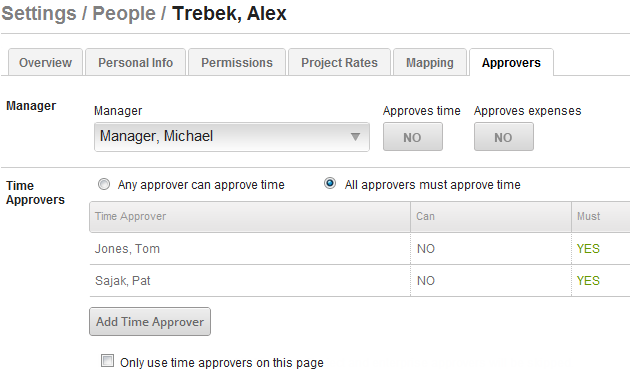
Task: Expand the Manager dropdown arrow
Action: [355, 137]
